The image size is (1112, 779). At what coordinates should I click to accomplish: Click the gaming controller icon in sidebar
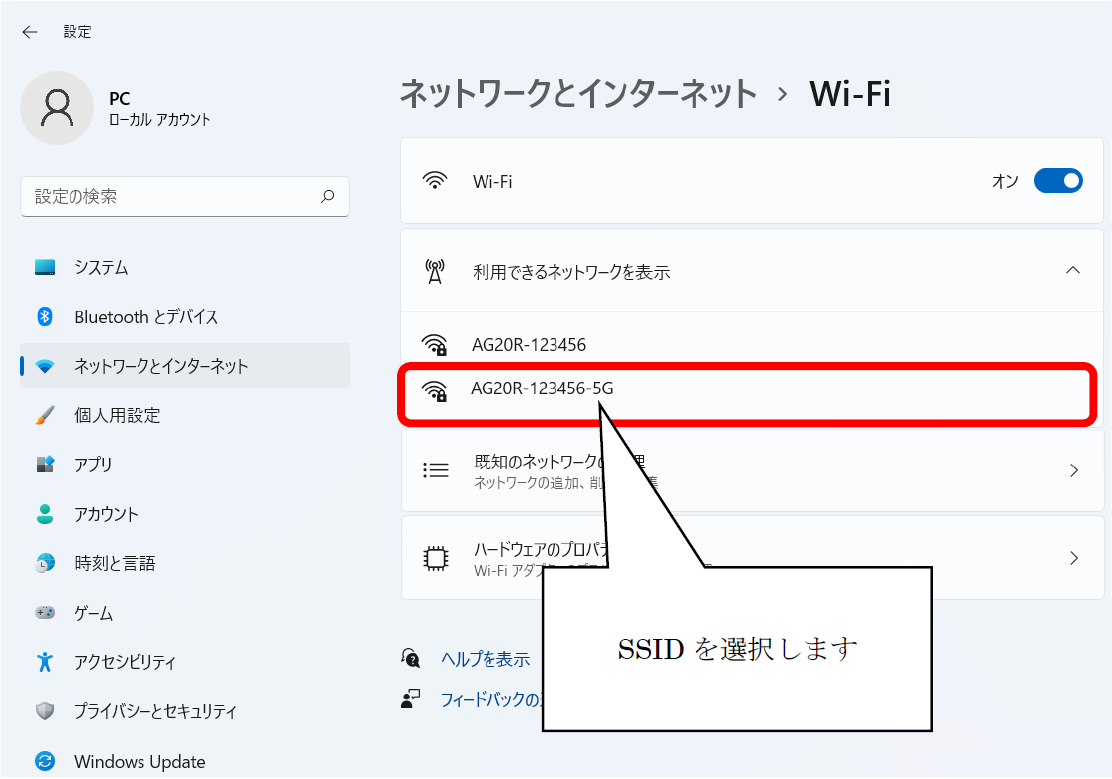(44, 613)
